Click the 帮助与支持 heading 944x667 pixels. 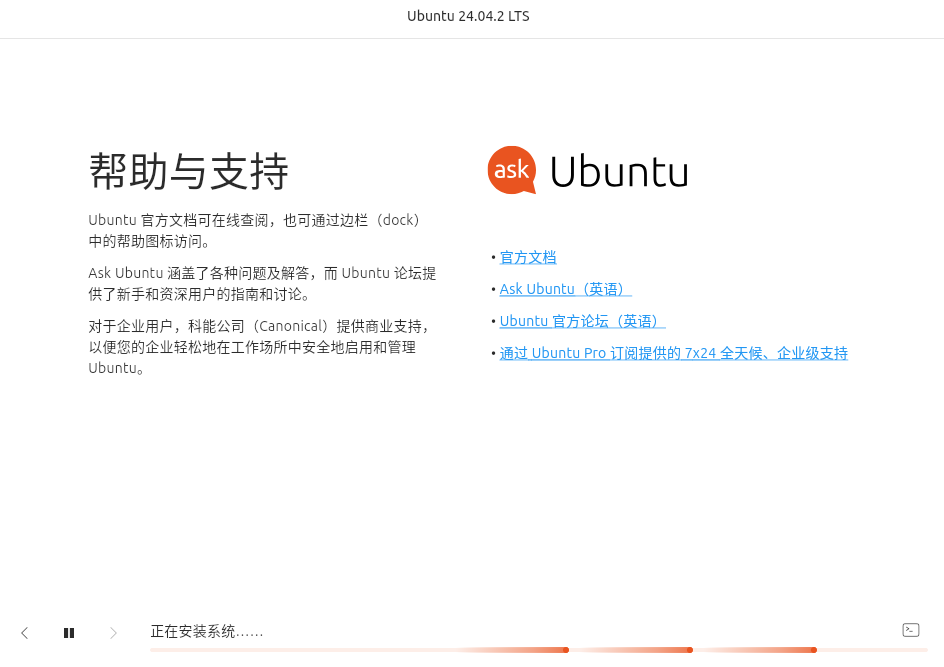click(x=188, y=172)
